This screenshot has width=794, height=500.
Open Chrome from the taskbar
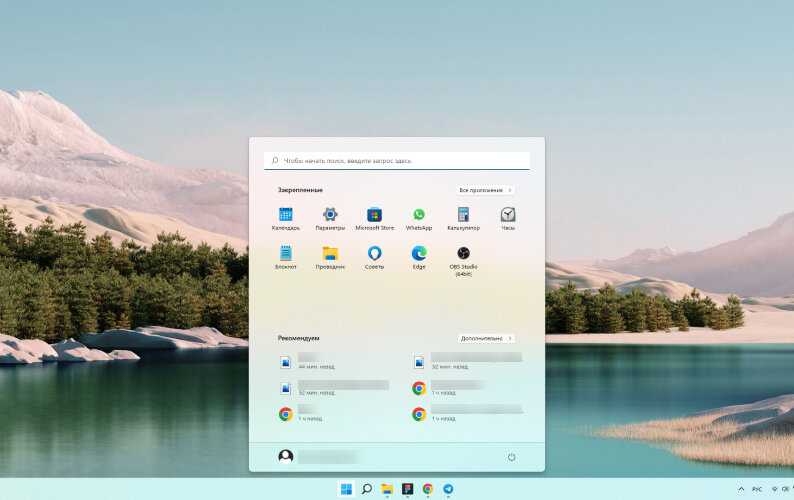coord(428,489)
